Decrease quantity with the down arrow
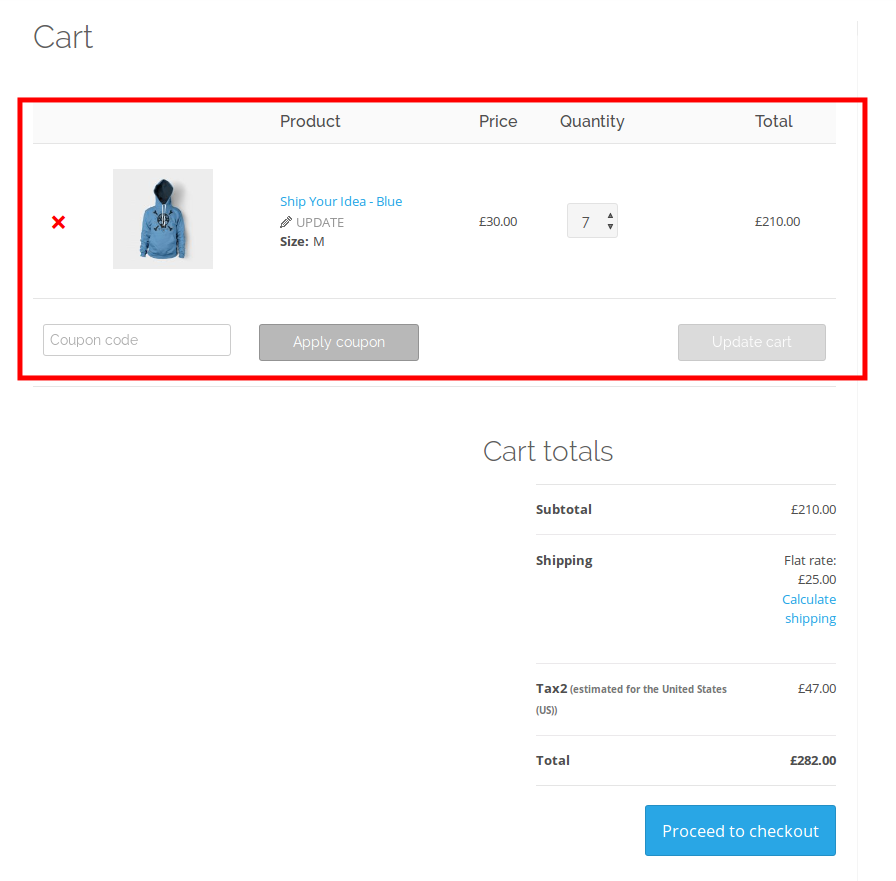896x881 pixels. [x=610, y=227]
